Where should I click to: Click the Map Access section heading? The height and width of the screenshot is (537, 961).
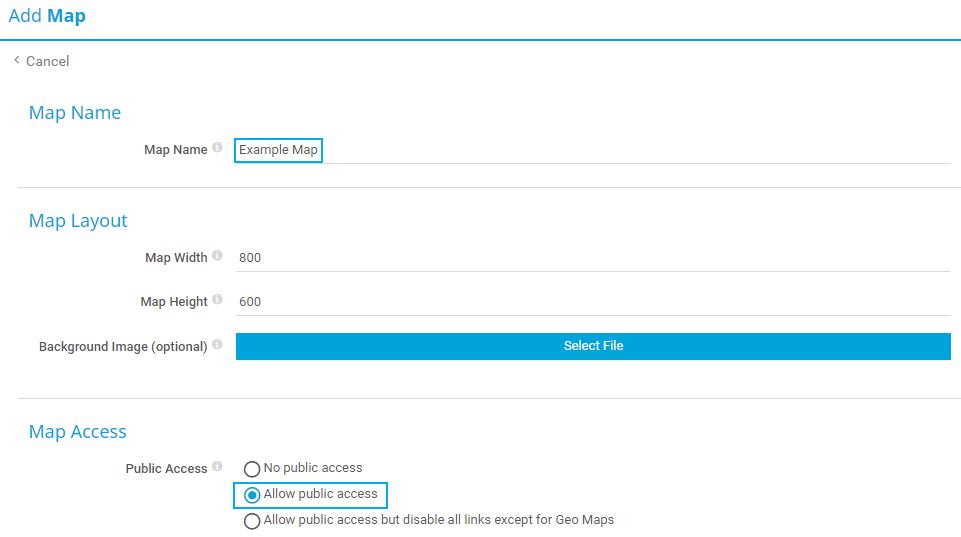click(78, 432)
